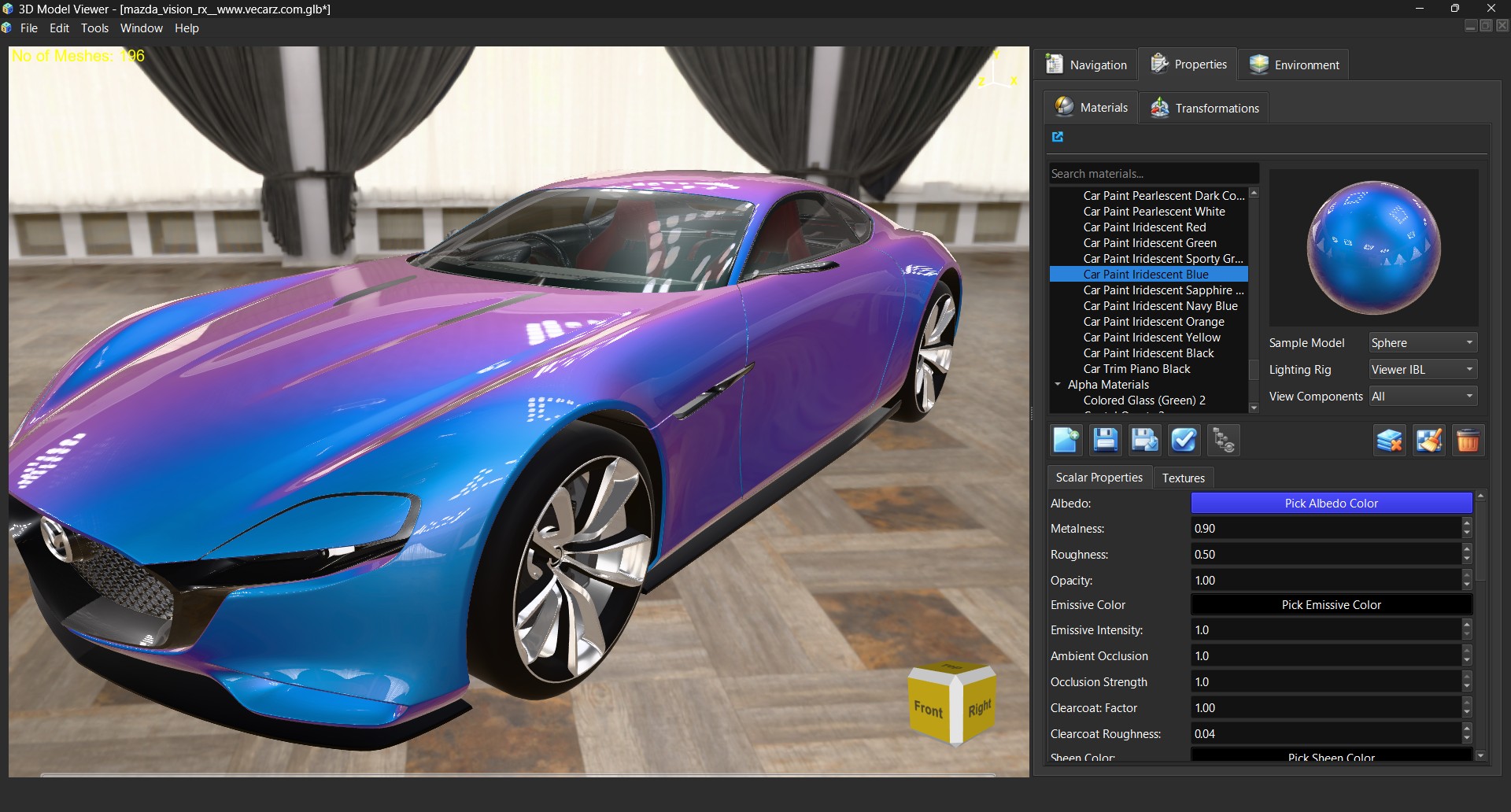Select Car Paint Iridescent Blue material
Viewport: 1511px width, 812px height.
tap(1148, 275)
